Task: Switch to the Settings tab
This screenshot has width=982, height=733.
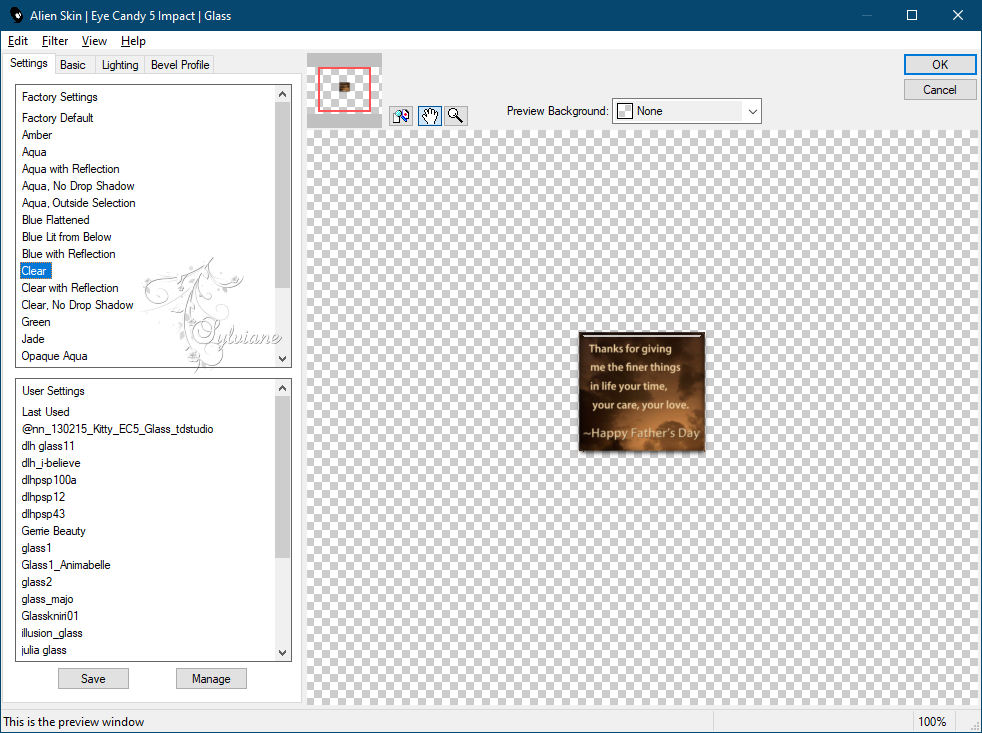Action: pos(28,63)
